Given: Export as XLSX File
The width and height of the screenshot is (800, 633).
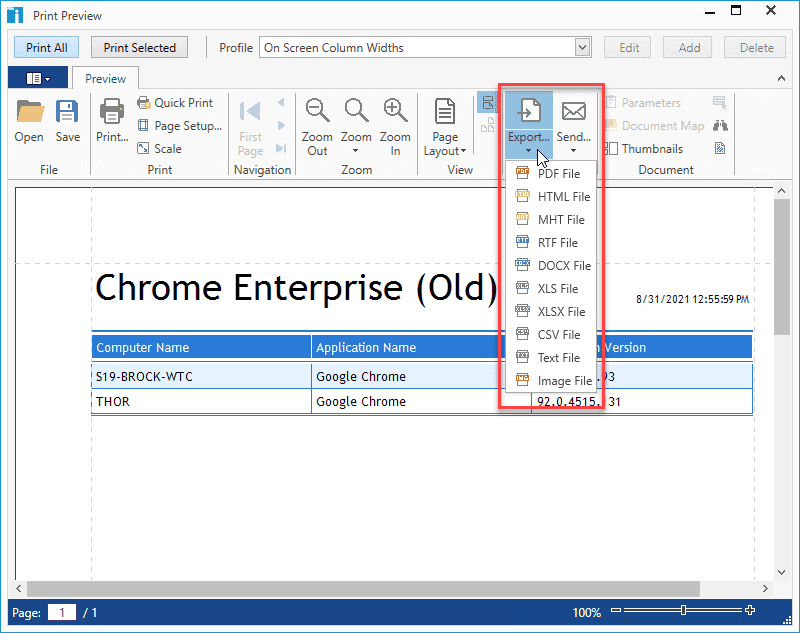Looking at the screenshot, I should [551, 311].
